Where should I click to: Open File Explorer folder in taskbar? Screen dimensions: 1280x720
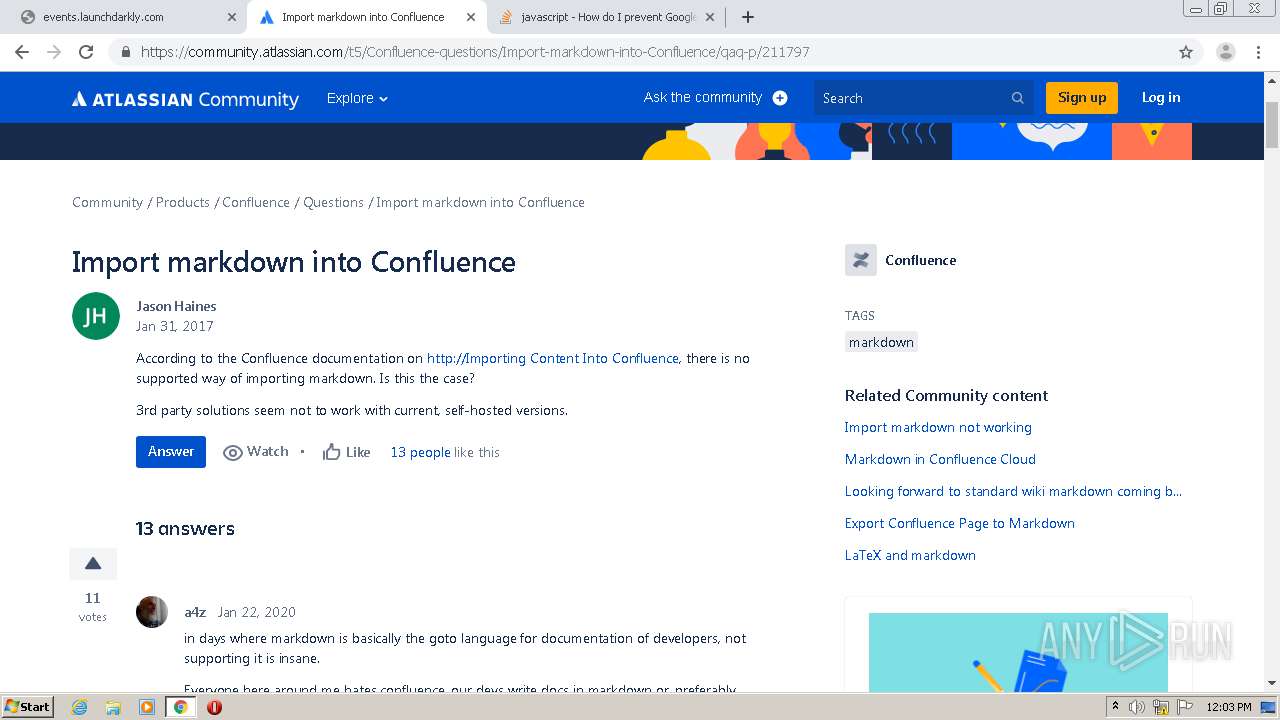tap(113, 707)
